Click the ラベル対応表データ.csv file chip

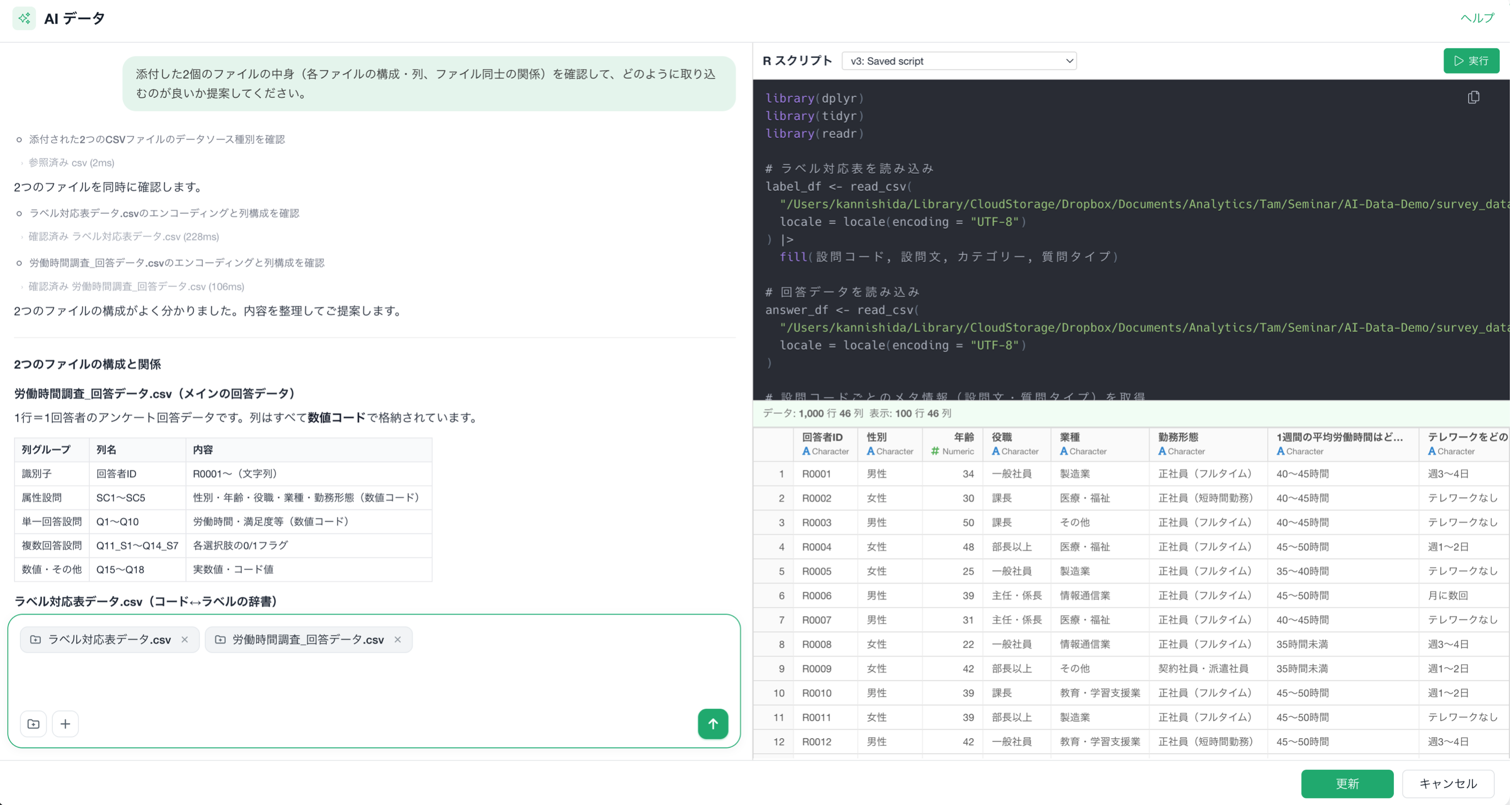[x=110, y=639]
